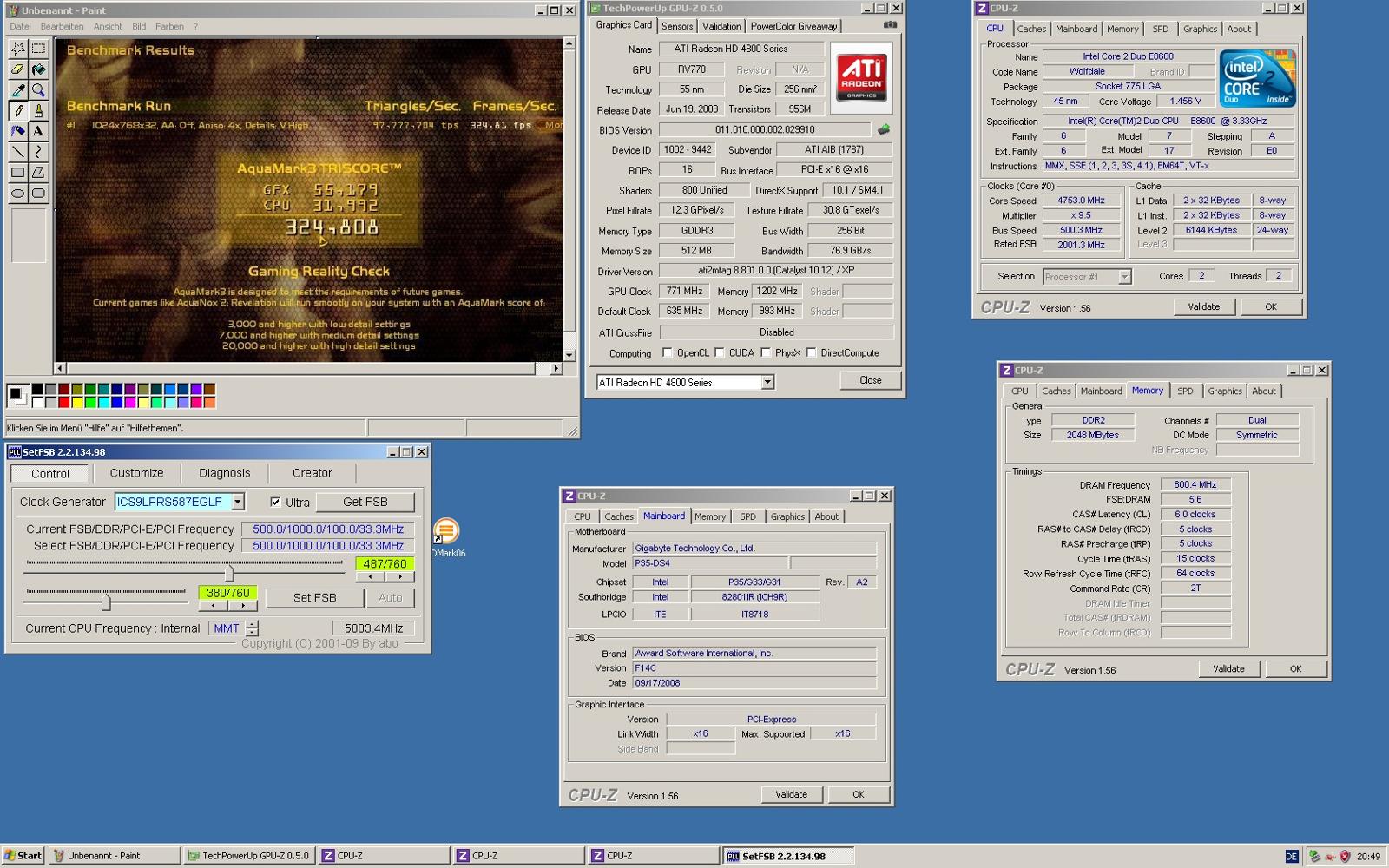1389x868 pixels.
Task: Select the rectangular Select tool in Paint
Action: (x=38, y=49)
